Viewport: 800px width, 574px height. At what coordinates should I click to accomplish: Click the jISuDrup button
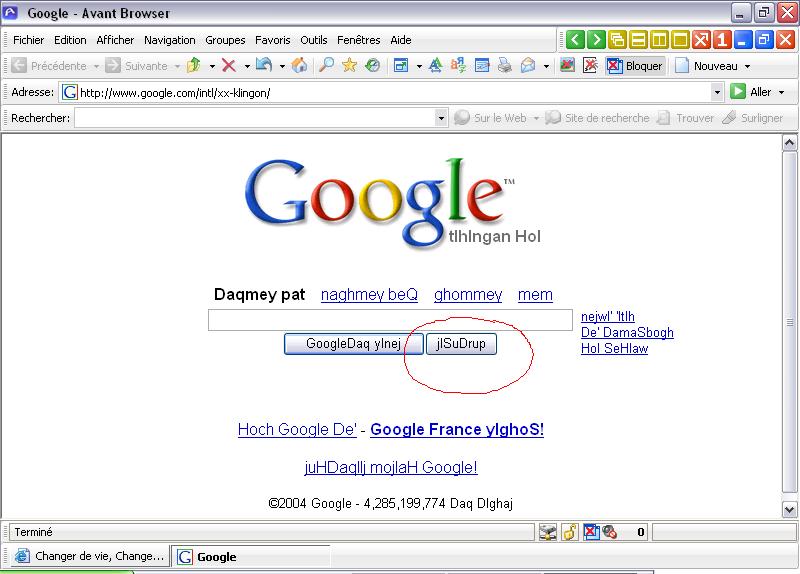pyautogui.click(x=461, y=343)
